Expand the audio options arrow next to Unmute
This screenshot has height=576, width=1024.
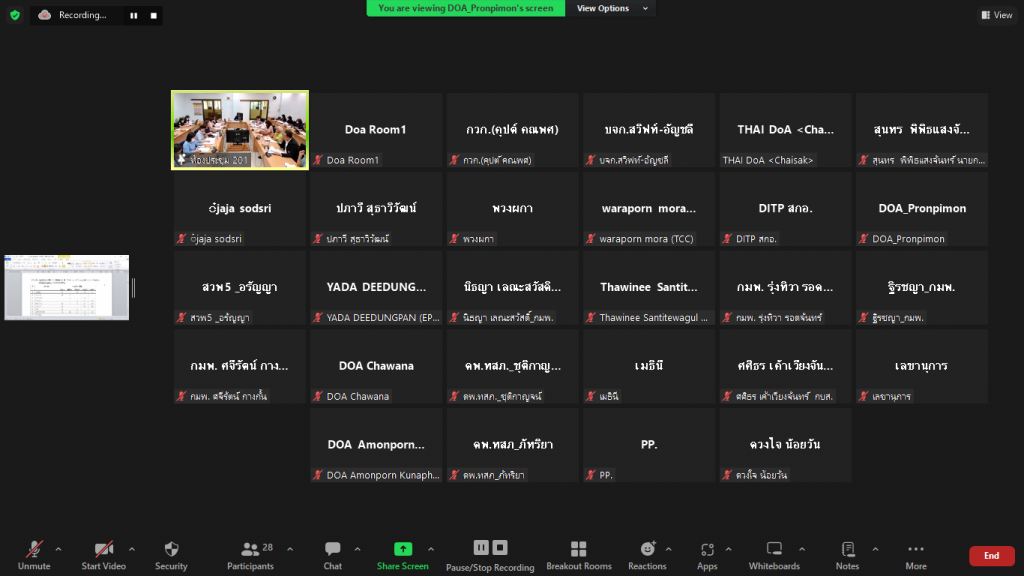click(x=58, y=549)
